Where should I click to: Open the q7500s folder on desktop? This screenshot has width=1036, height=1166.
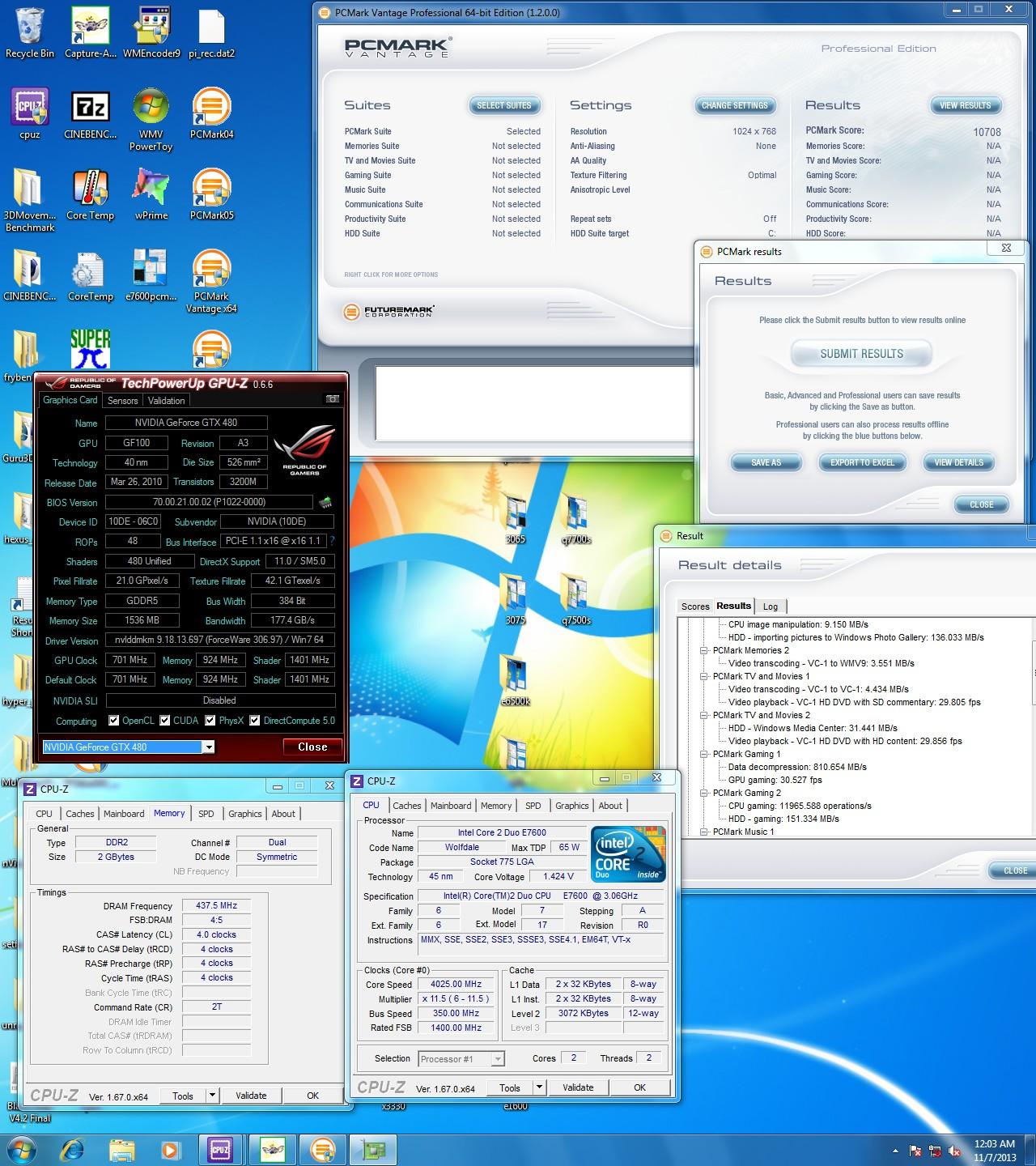575,598
